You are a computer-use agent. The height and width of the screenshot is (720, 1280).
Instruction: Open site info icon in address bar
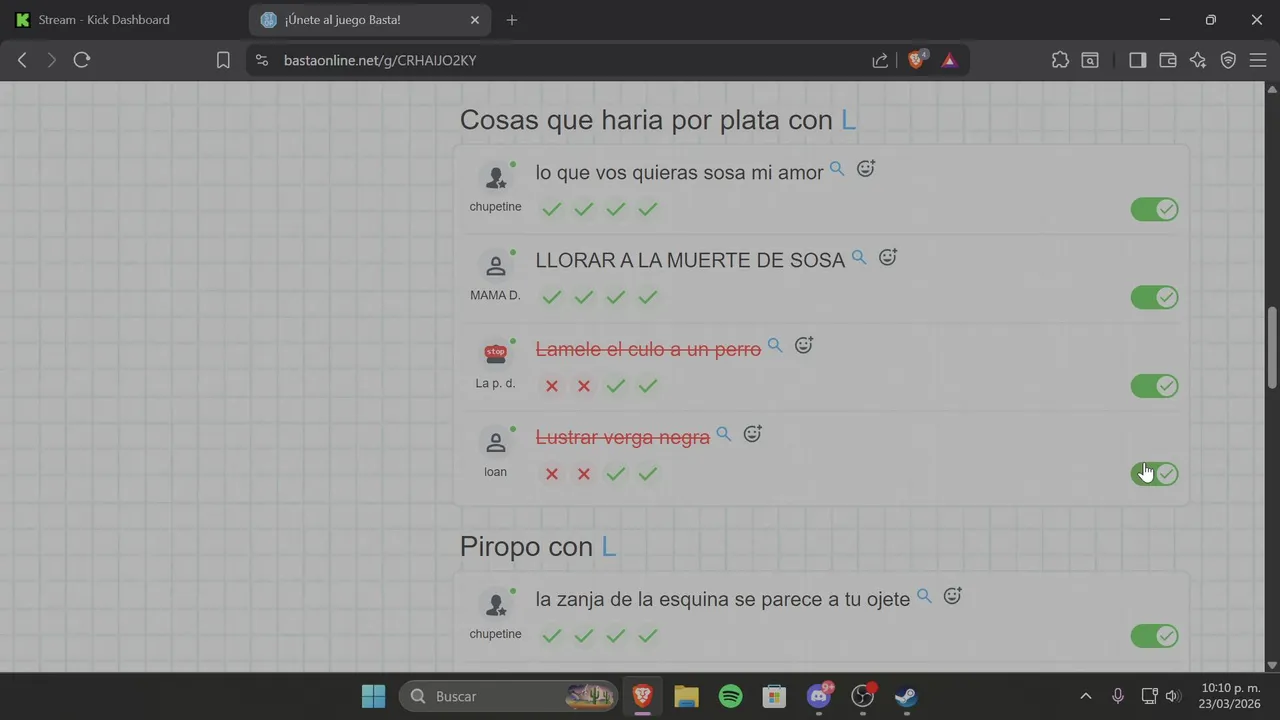pyautogui.click(x=262, y=60)
